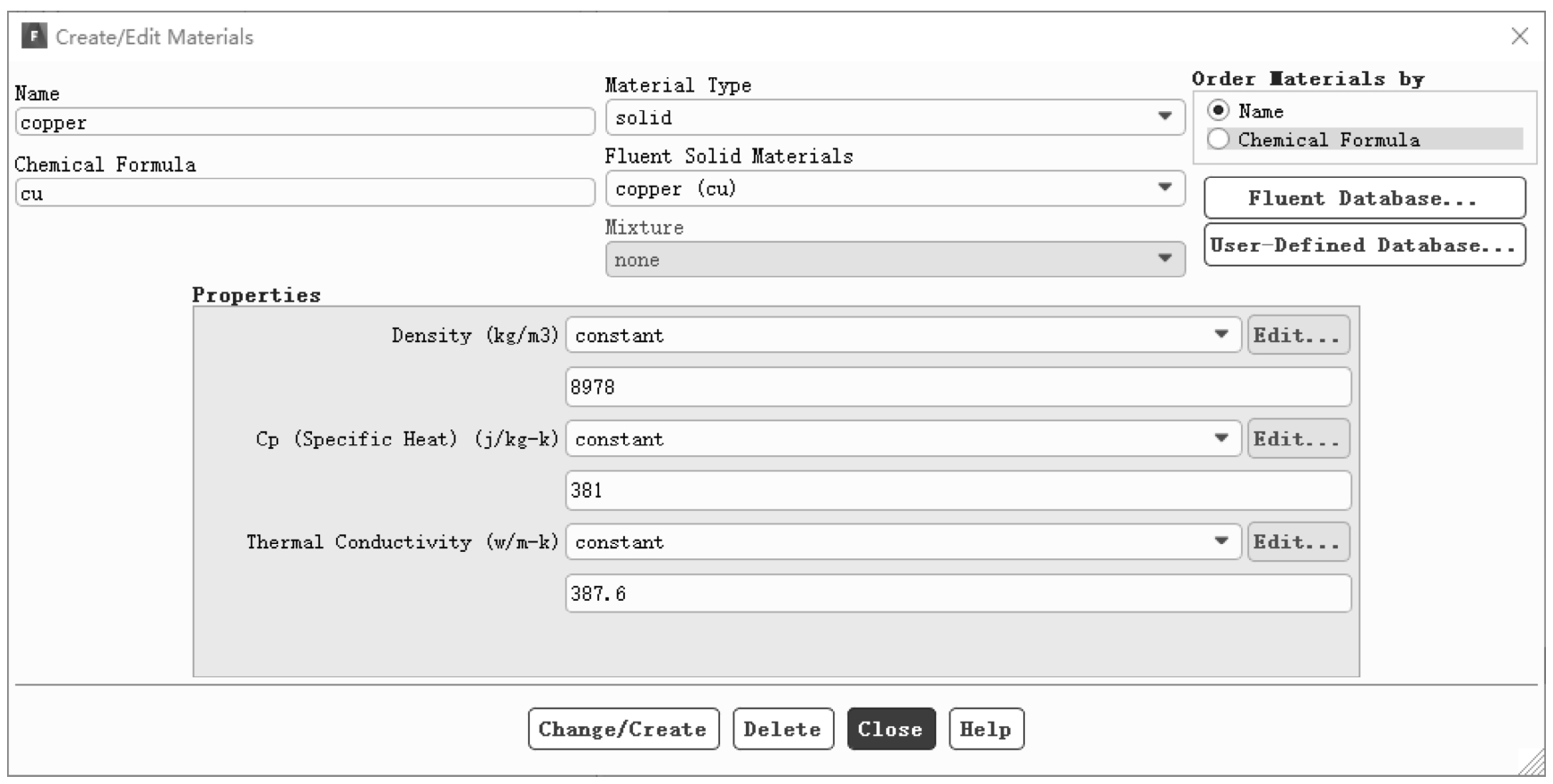Close the Create/Edit Materials dialog with X
The width and height of the screenshot is (1553, 784).
point(1519,36)
